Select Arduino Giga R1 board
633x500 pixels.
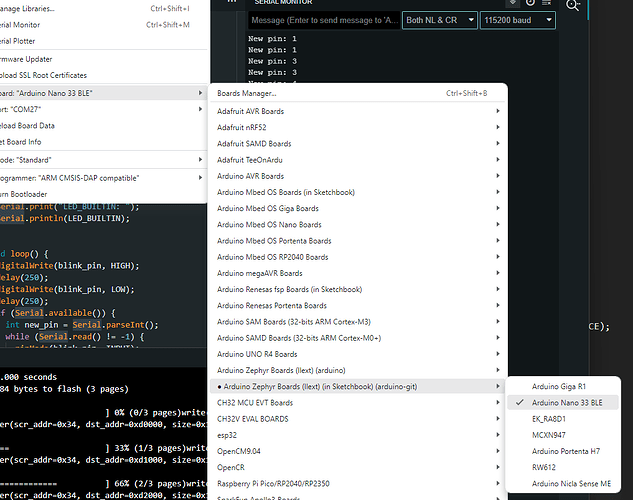(x=563, y=386)
